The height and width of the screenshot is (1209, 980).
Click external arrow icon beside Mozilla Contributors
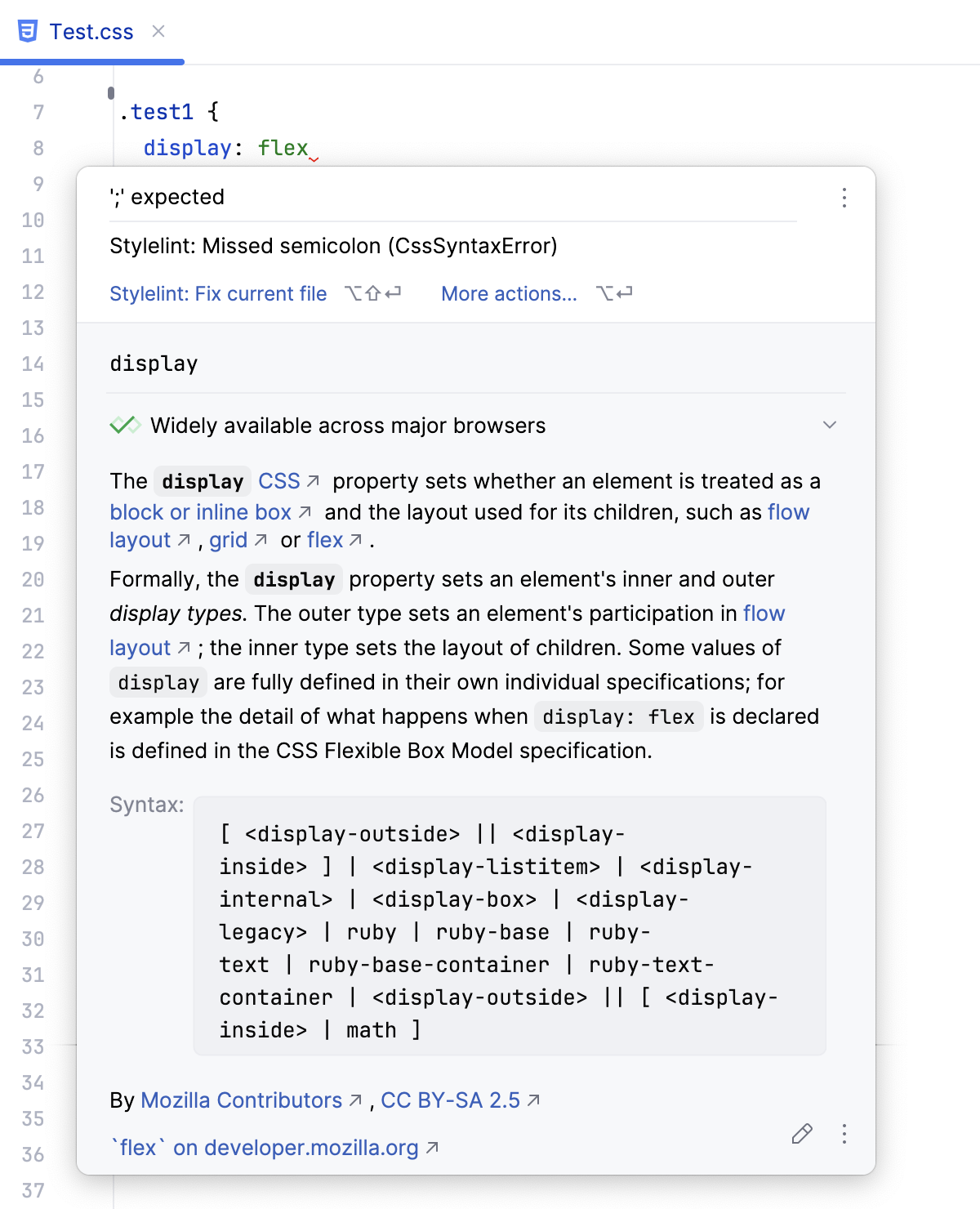point(355,1101)
